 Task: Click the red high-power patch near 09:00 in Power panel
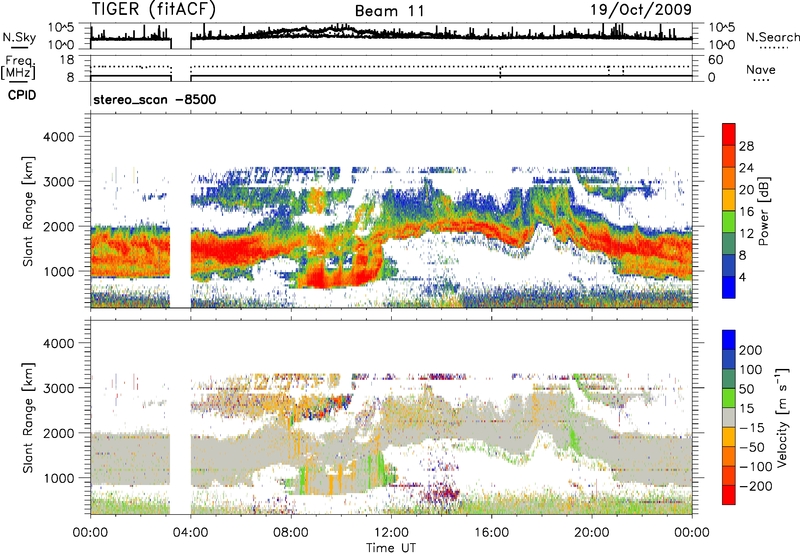[x=318, y=277]
